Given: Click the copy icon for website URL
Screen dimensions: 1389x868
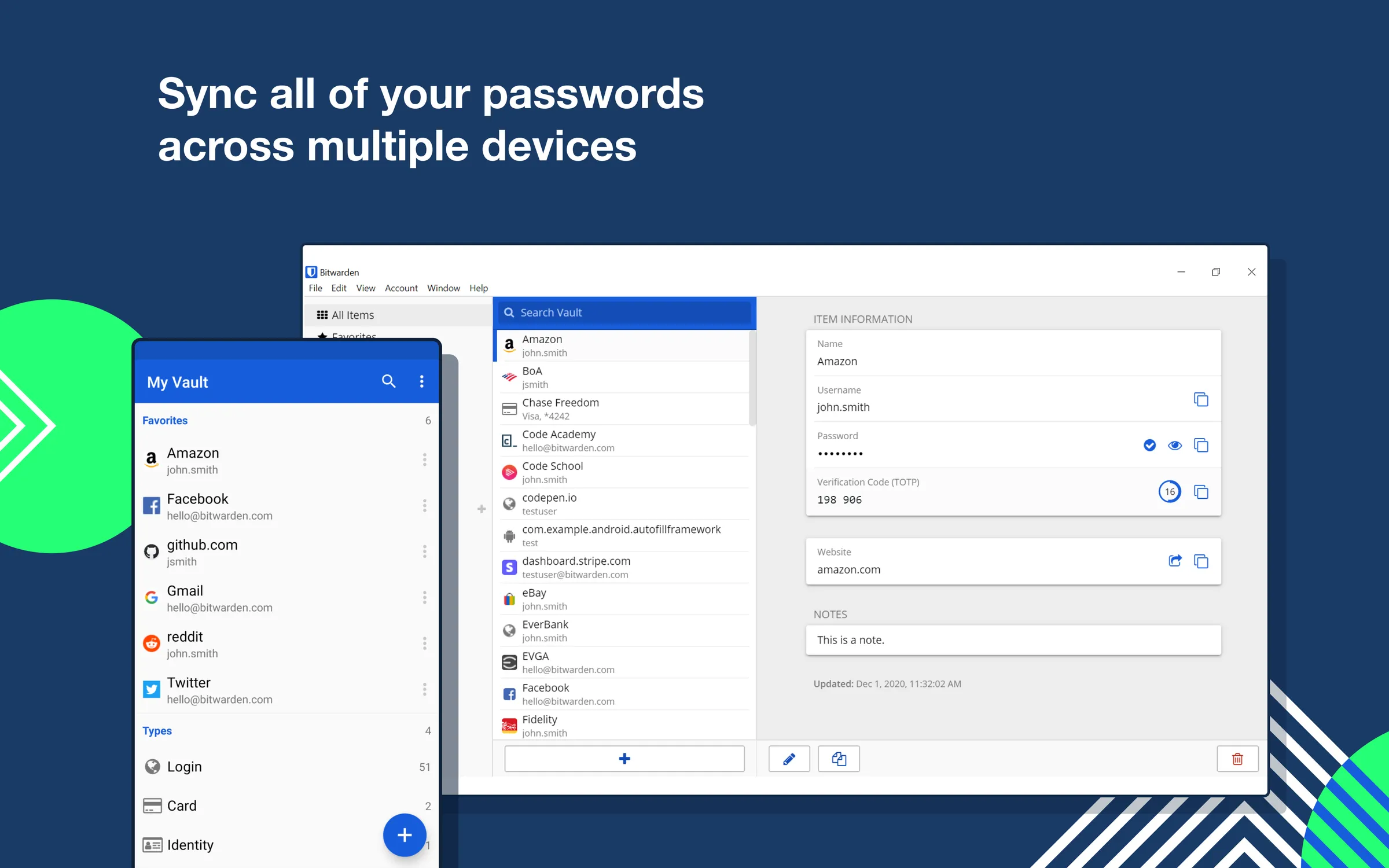Looking at the screenshot, I should [1201, 560].
